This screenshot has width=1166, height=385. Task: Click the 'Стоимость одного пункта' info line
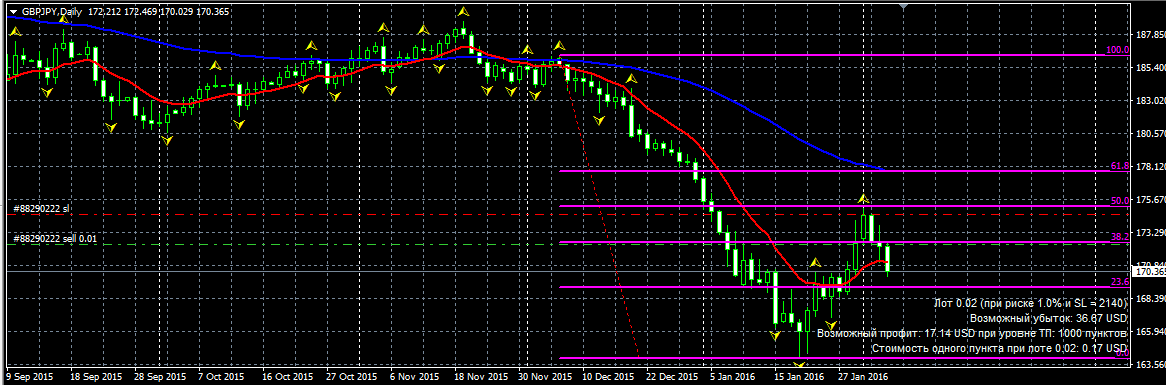pyautogui.click(x=999, y=348)
